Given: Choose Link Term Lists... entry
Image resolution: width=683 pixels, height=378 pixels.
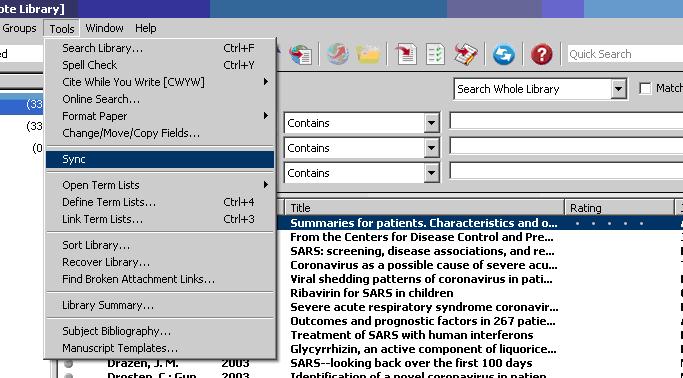Looking at the screenshot, I should pyautogui.click(x=160, y=219).
